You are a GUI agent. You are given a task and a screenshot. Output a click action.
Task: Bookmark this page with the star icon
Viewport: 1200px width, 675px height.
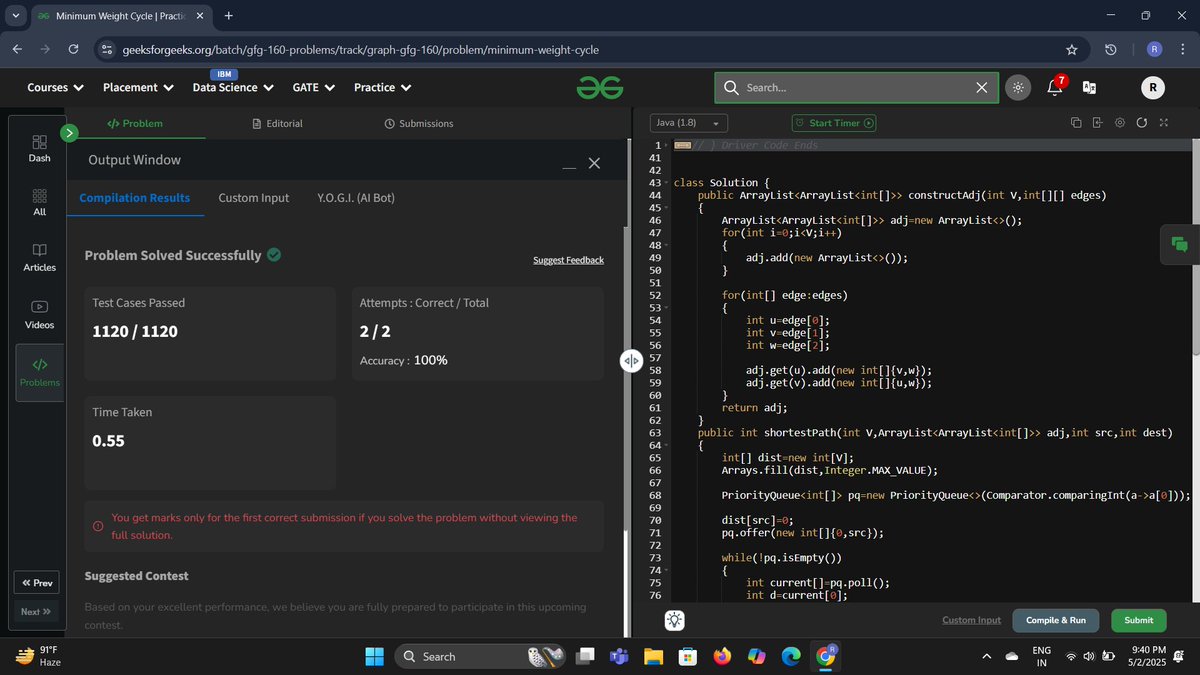pyautogui.click(x=1072, y=49)
